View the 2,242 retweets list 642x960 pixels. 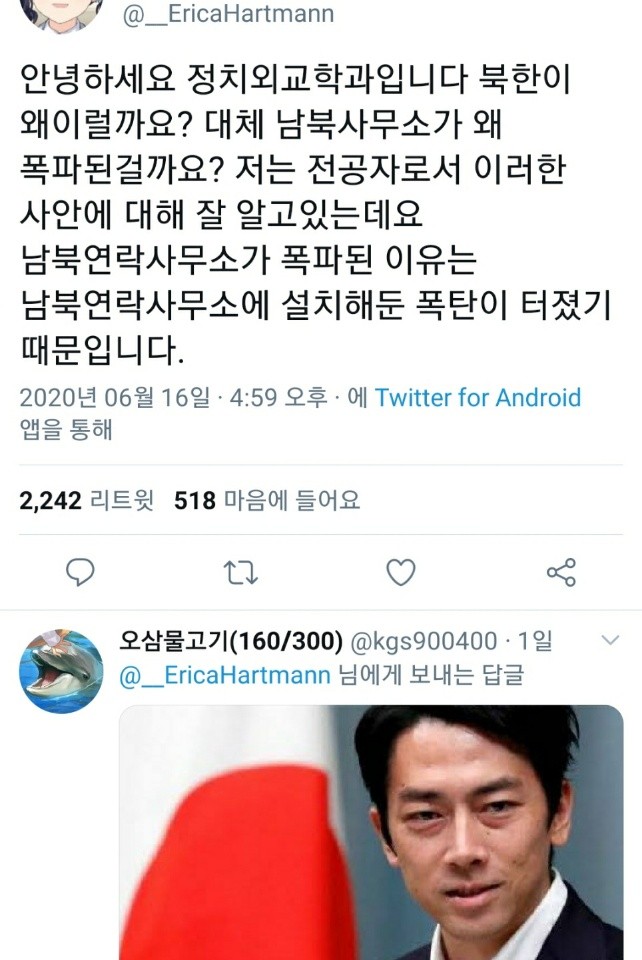tap(86, 500)
